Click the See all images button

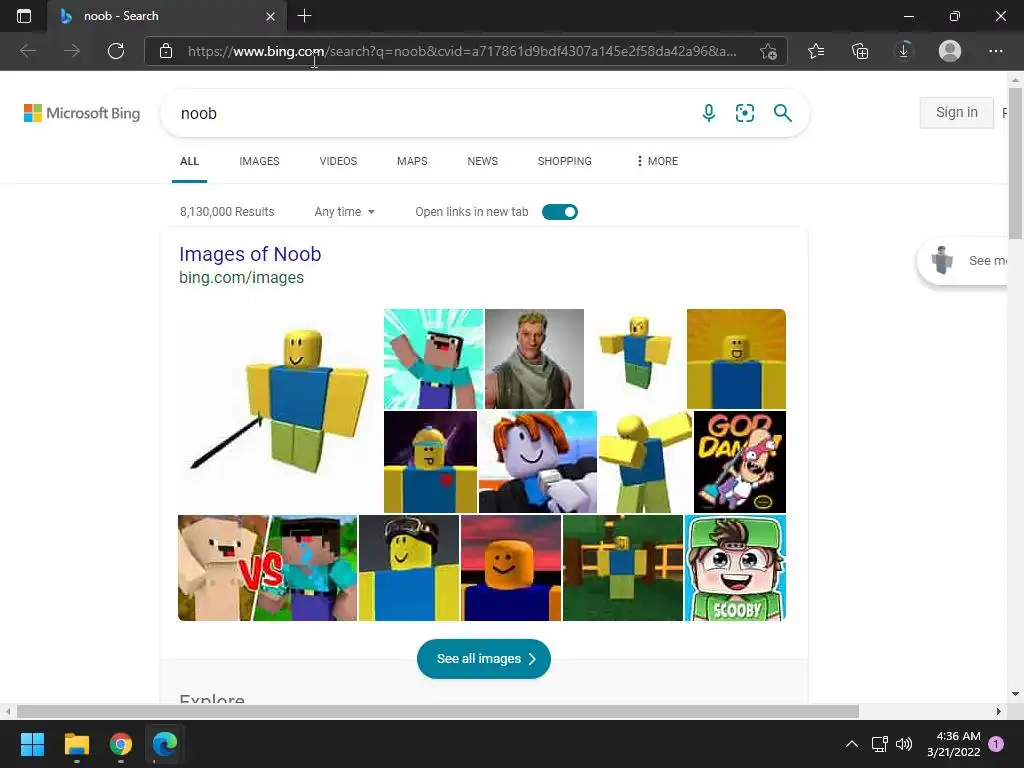click(484, 658)
